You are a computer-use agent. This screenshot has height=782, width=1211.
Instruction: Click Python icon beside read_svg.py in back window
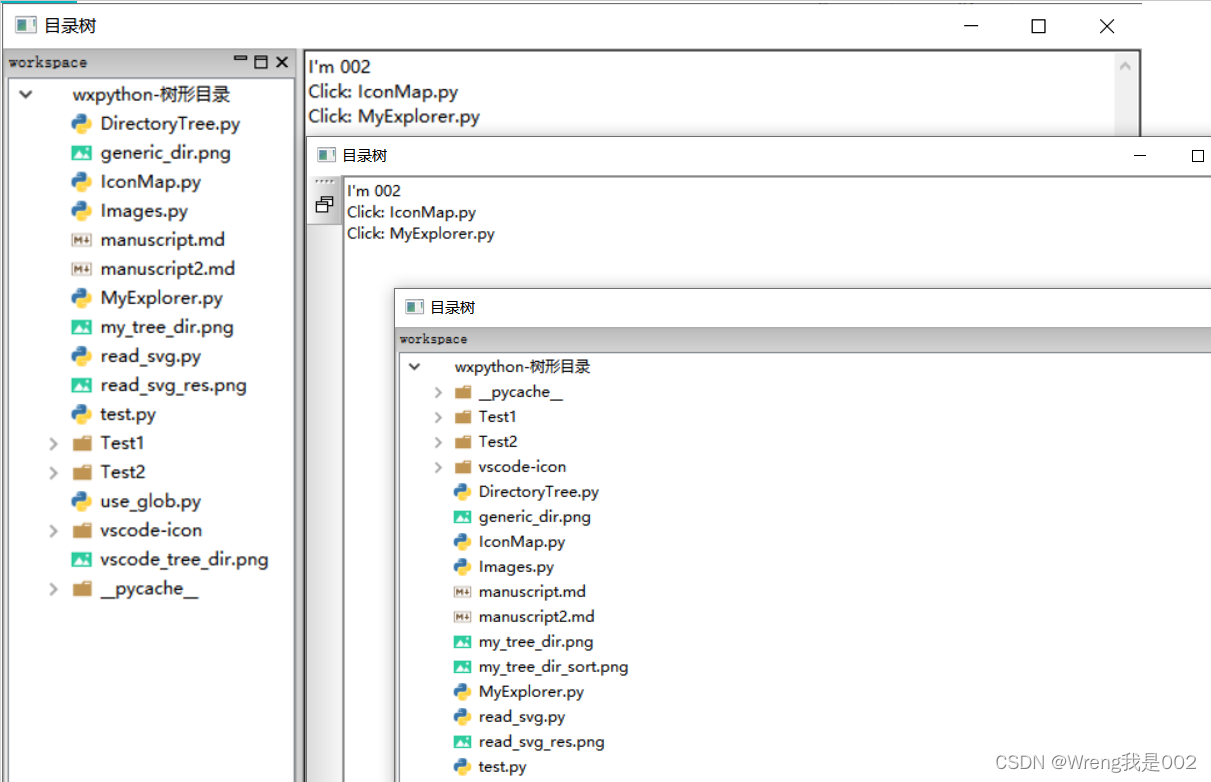coord(82,356)
